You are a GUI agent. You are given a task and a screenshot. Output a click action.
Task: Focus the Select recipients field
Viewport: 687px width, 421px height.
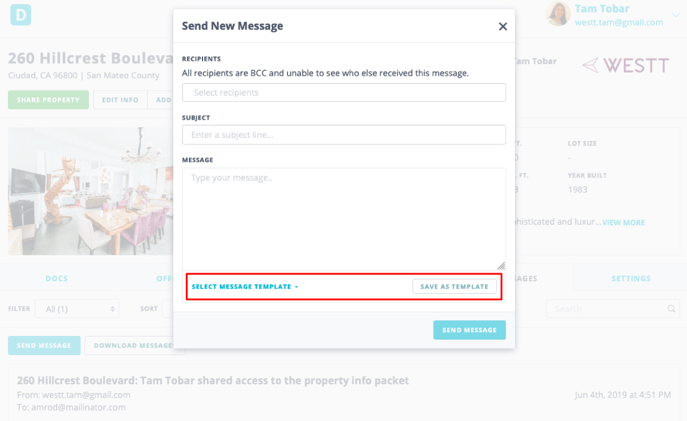[344, 92]
